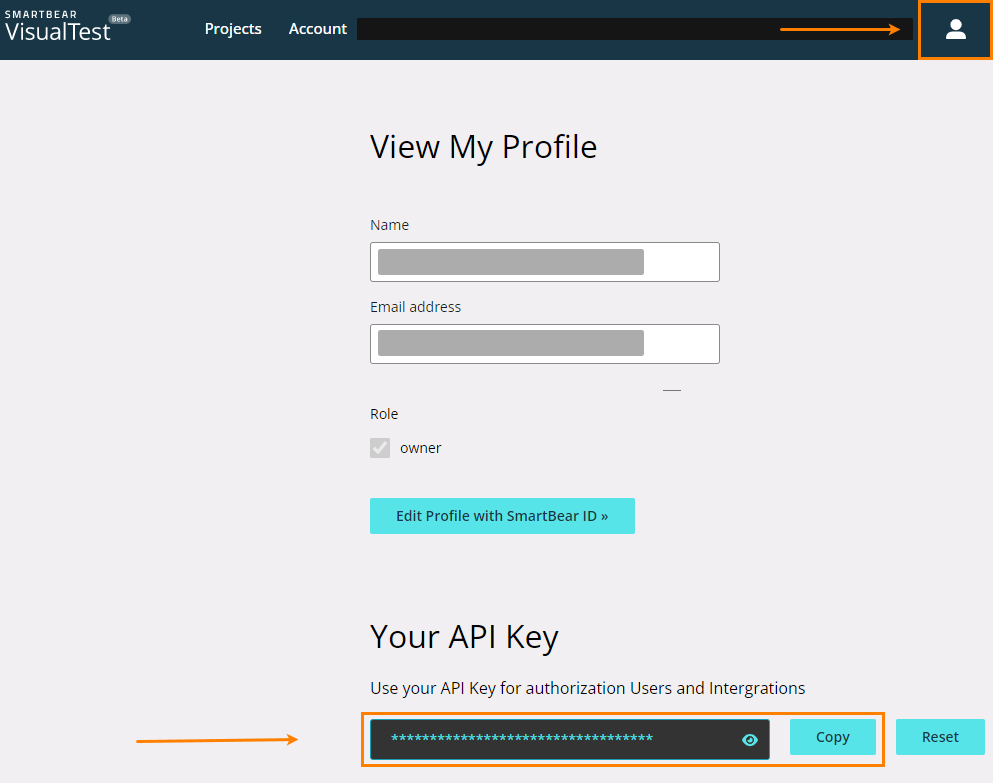Open the Account menu
This screenshot has height=783, width=993.
(317, 29)
